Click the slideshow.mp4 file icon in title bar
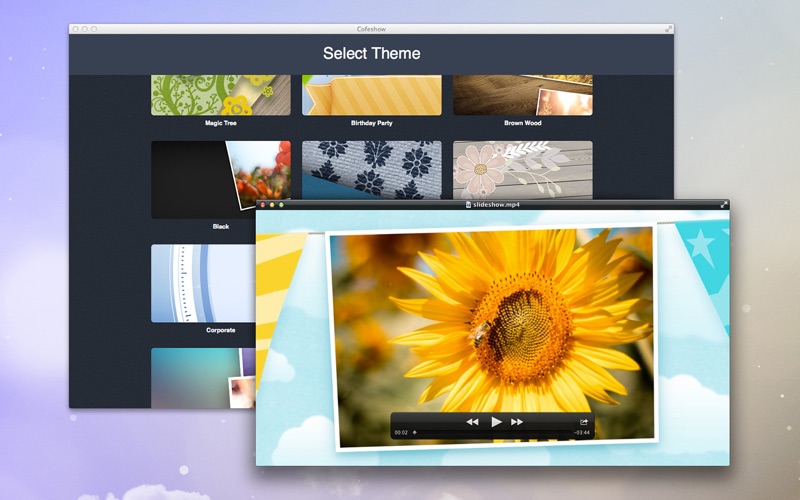 [x=470, y=204]
